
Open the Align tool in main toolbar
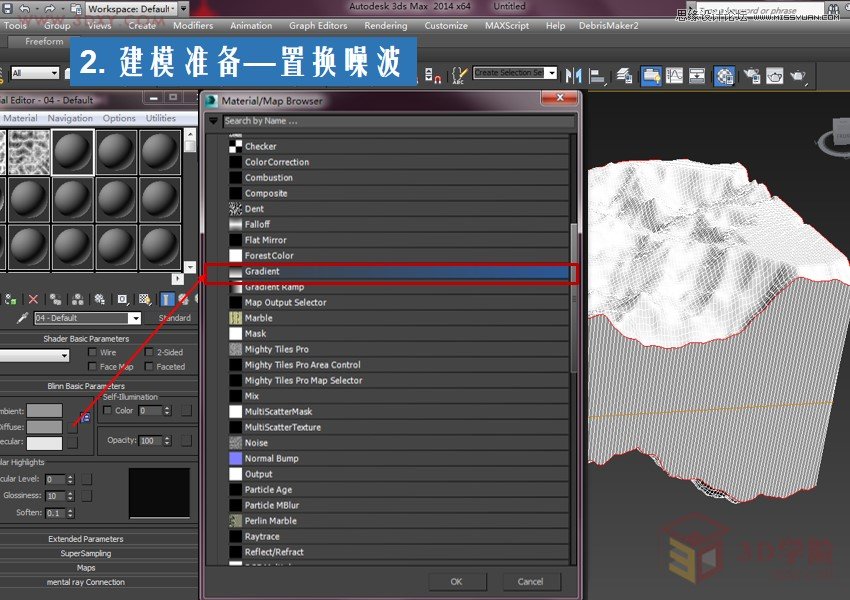pos(597,75)
